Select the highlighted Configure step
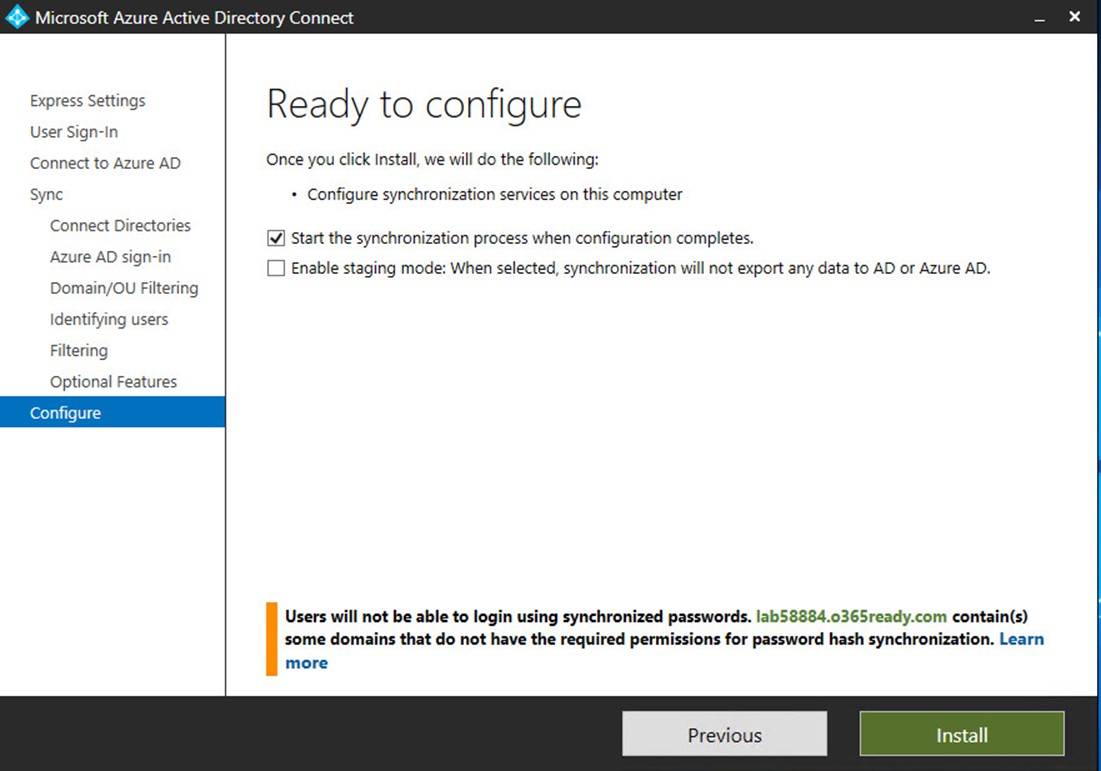Image resolution: width=1101 pixels, height=771 pixels. (112, 412)
